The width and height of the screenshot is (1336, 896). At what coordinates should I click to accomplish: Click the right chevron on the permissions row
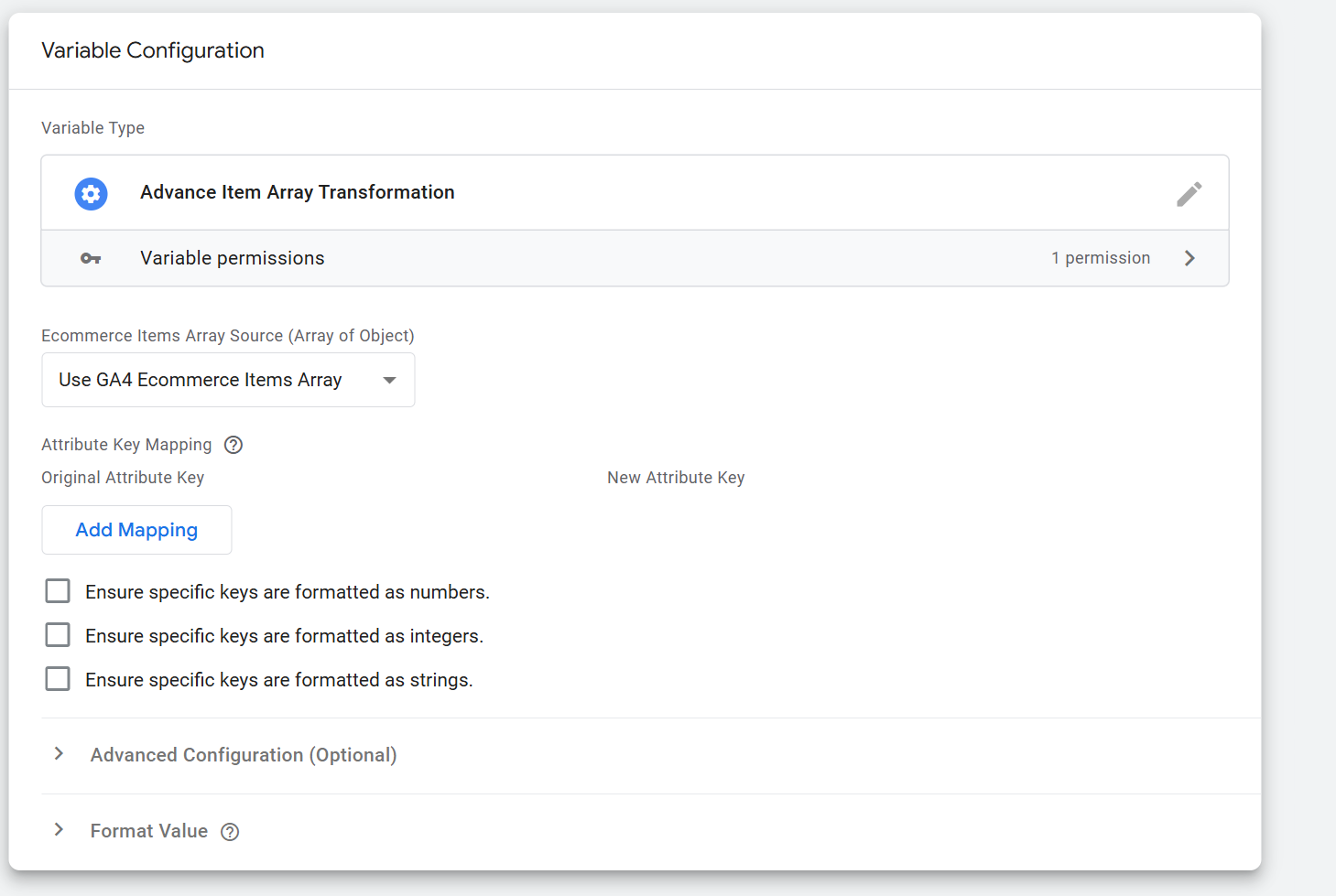click(x=1189, y=258)
